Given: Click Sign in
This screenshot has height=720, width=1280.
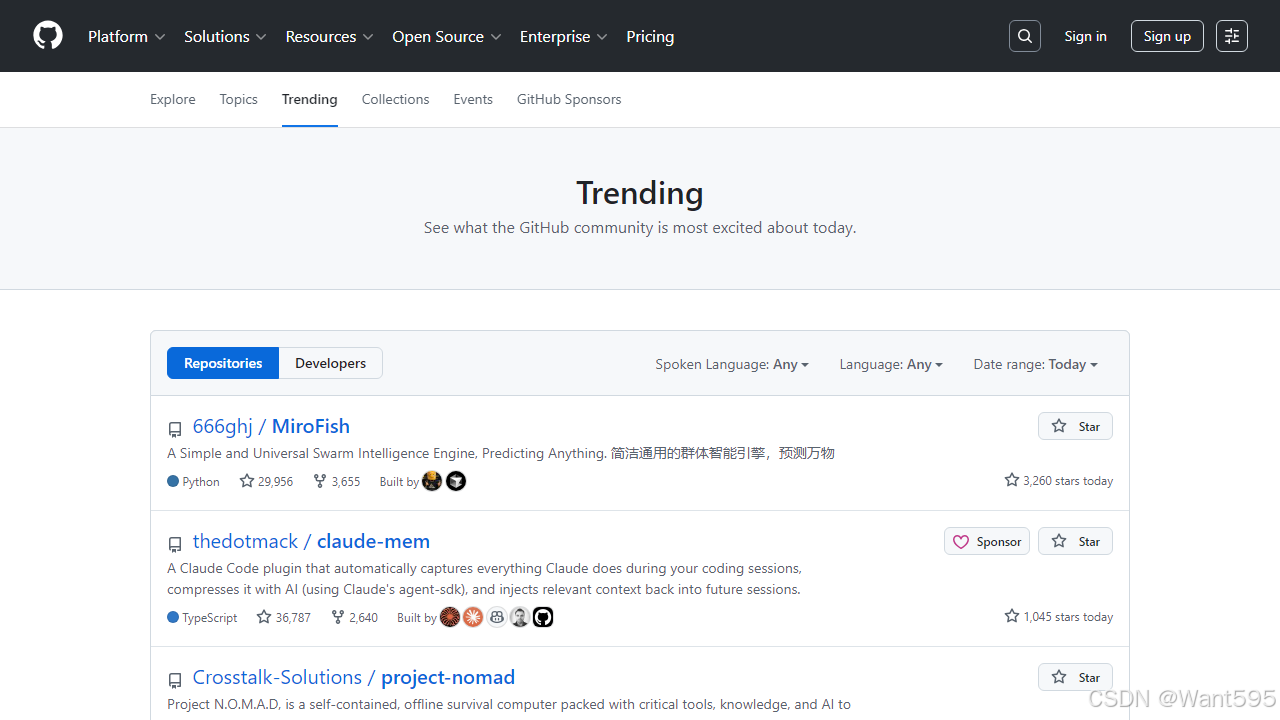Looking at the screenshot, I should click(1086, 36).
